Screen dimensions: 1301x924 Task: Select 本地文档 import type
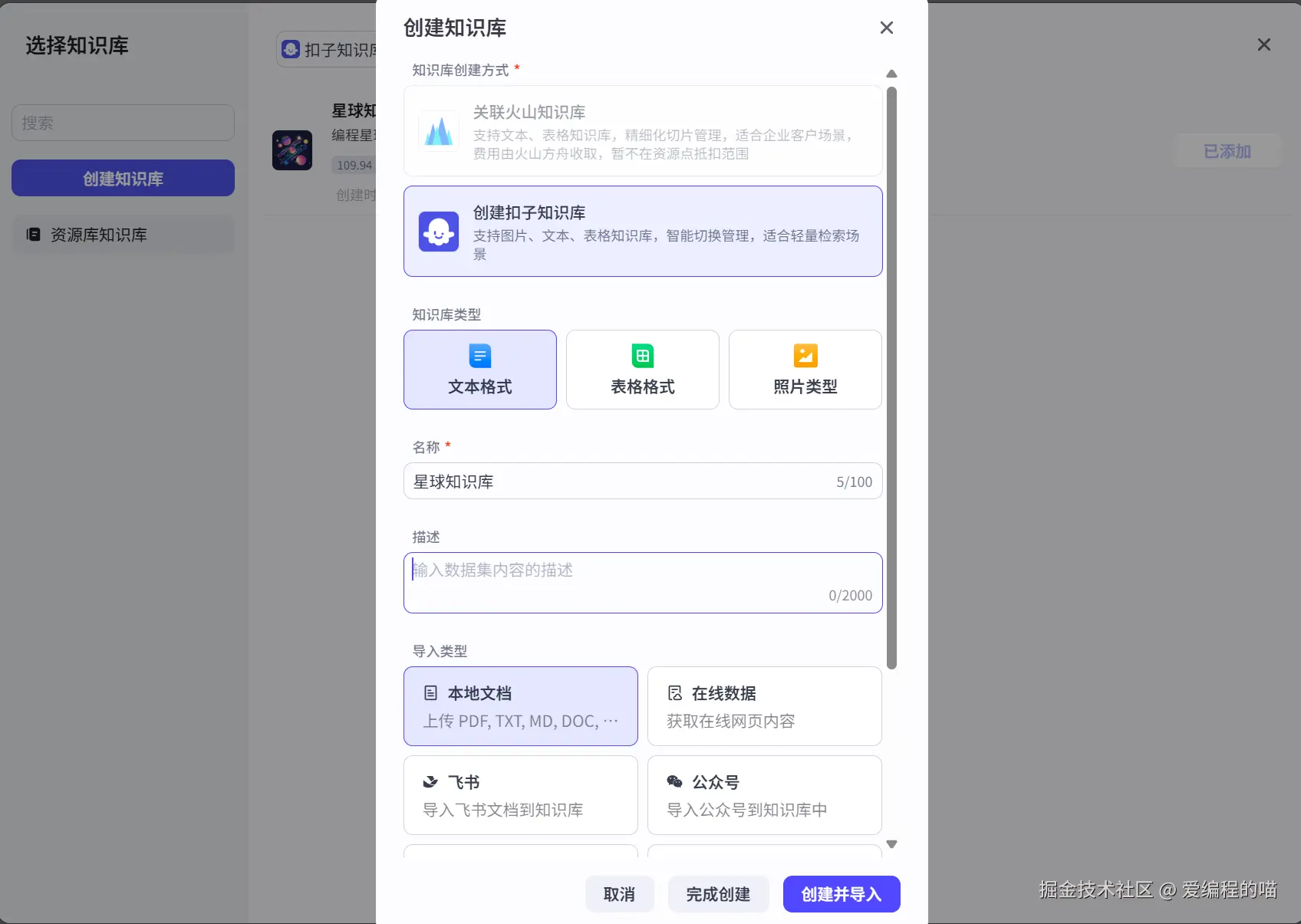tap(521, 706)
